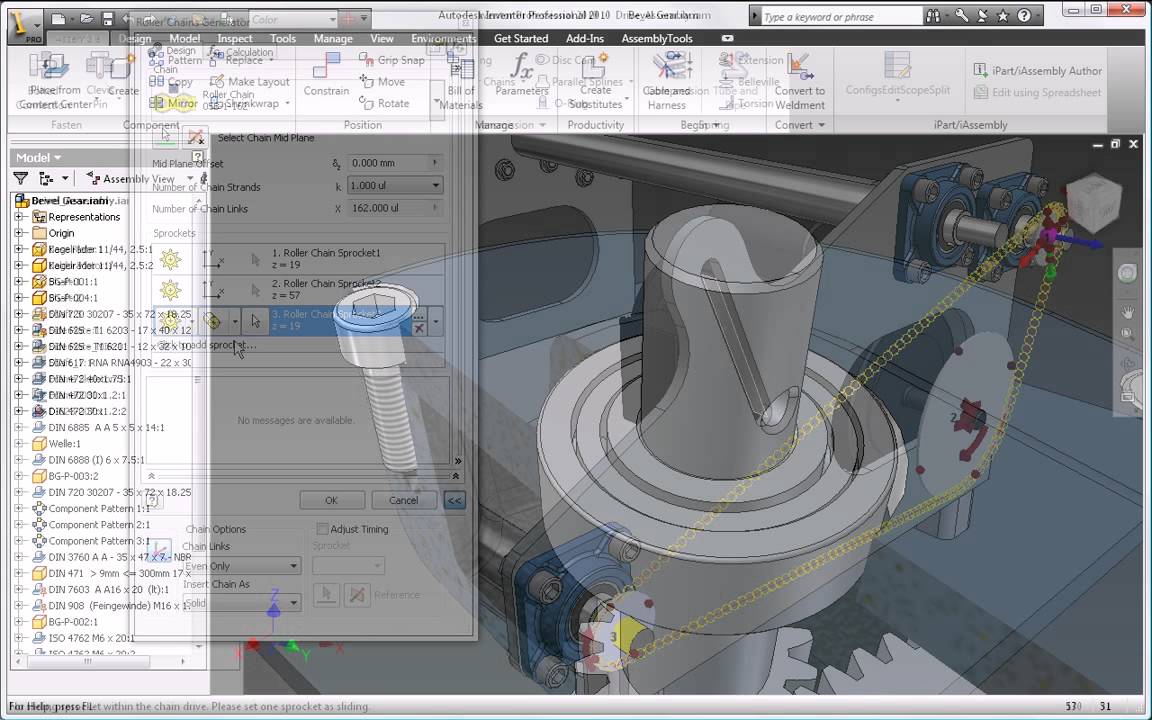Open the Chain Links Even Only dropdown

click(x=293, y=566)
